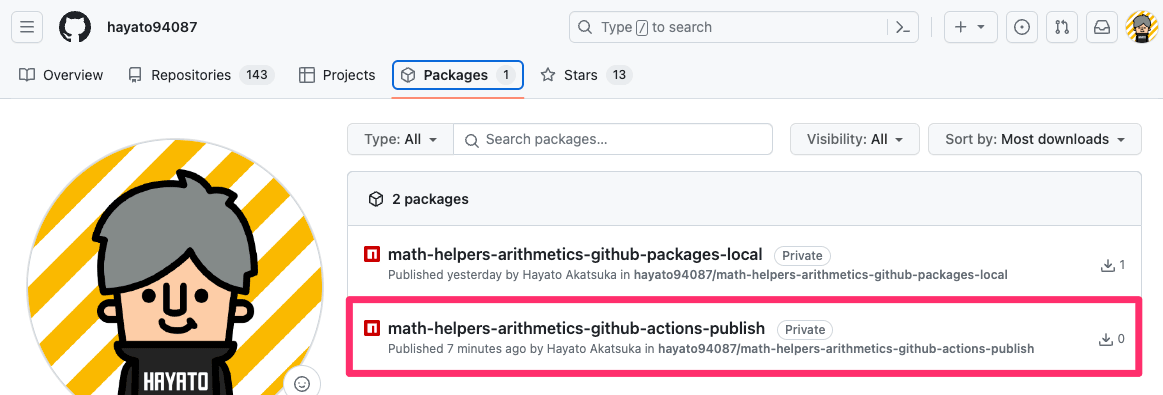The width and height of the screenshot is (1163, 395).
Task: Open hayato94087/math-helpers-arithmetics-github-packages-local repository link
Action: point(820,275)
